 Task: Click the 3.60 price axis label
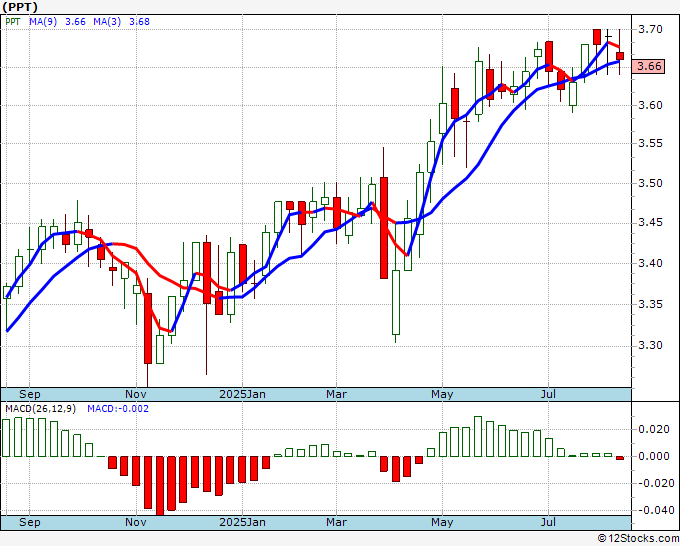click(x=650, y=105)
